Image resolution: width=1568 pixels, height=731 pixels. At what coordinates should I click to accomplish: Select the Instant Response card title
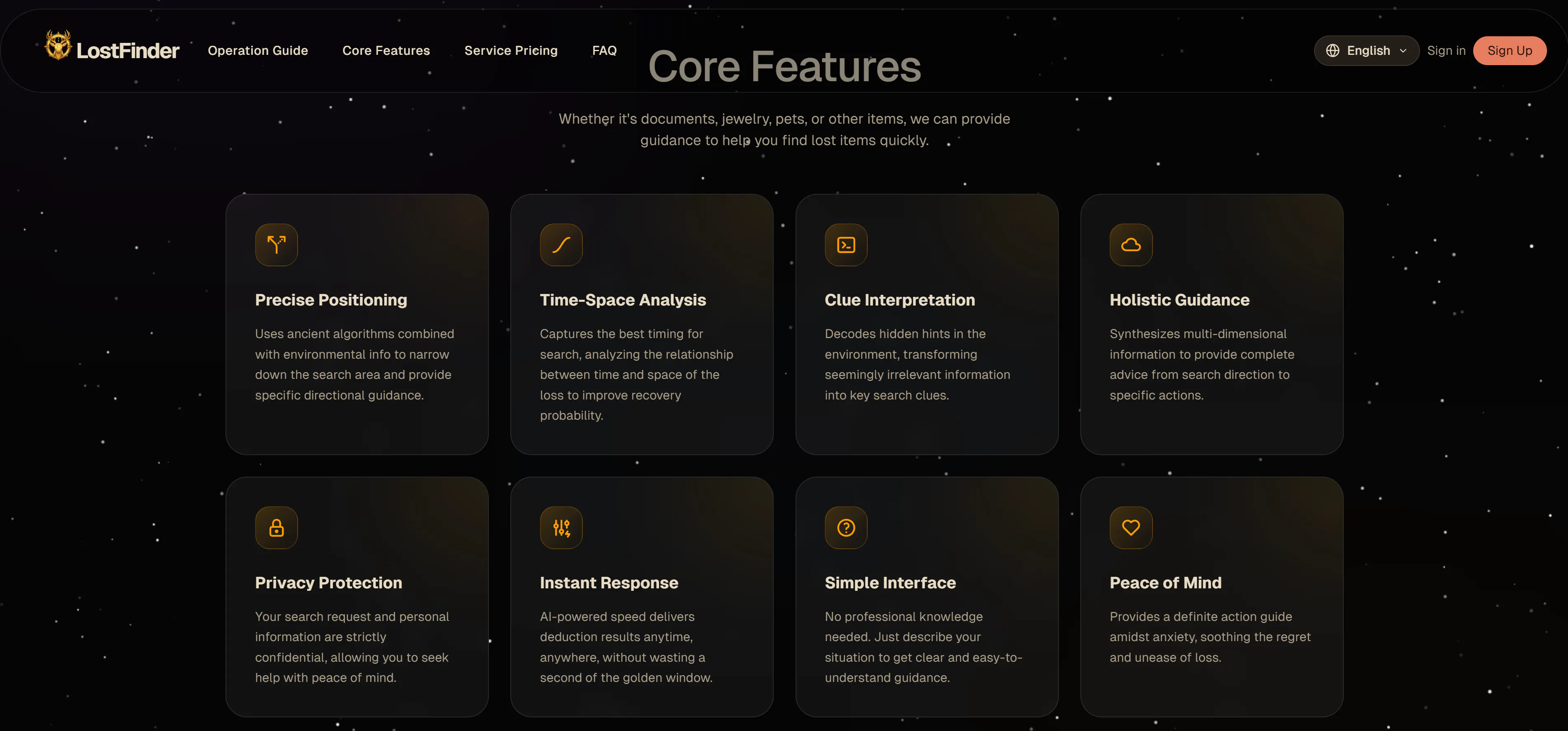click(609, 583)
